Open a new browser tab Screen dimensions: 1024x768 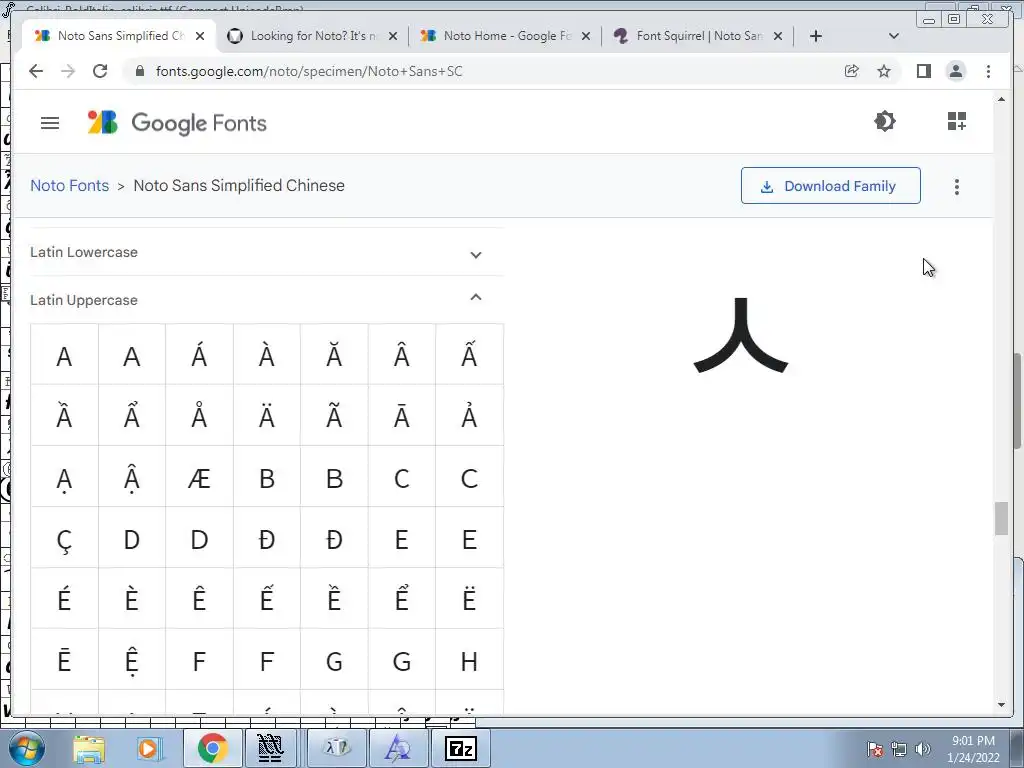click(816, 36)
